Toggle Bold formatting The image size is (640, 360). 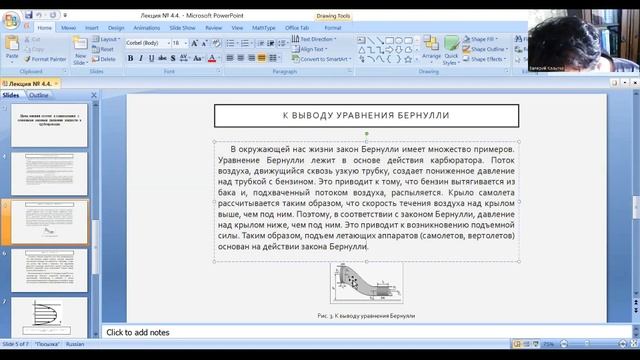point(131,58)
